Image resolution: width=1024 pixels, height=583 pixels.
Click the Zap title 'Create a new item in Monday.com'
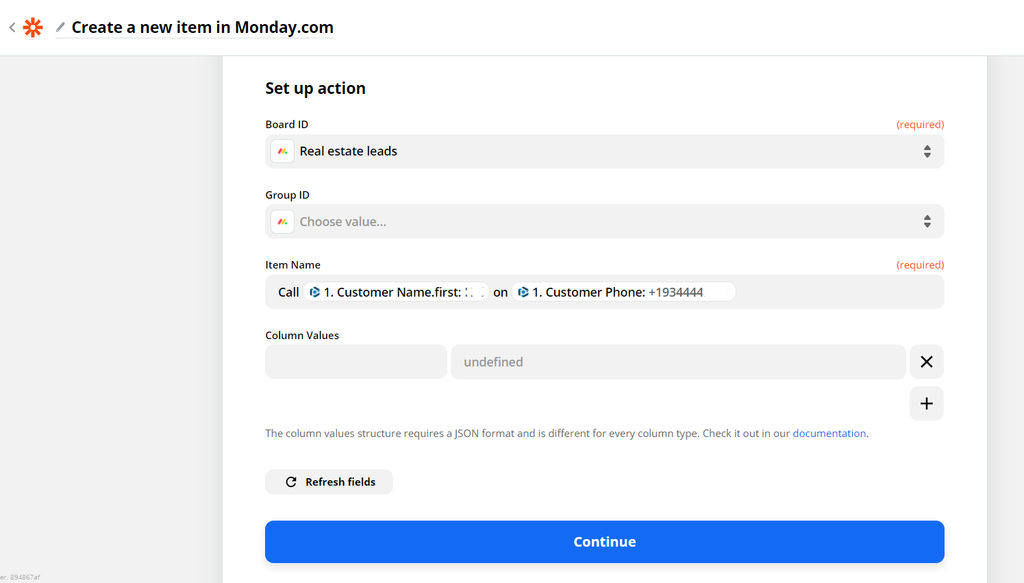(x=202, y=28)
